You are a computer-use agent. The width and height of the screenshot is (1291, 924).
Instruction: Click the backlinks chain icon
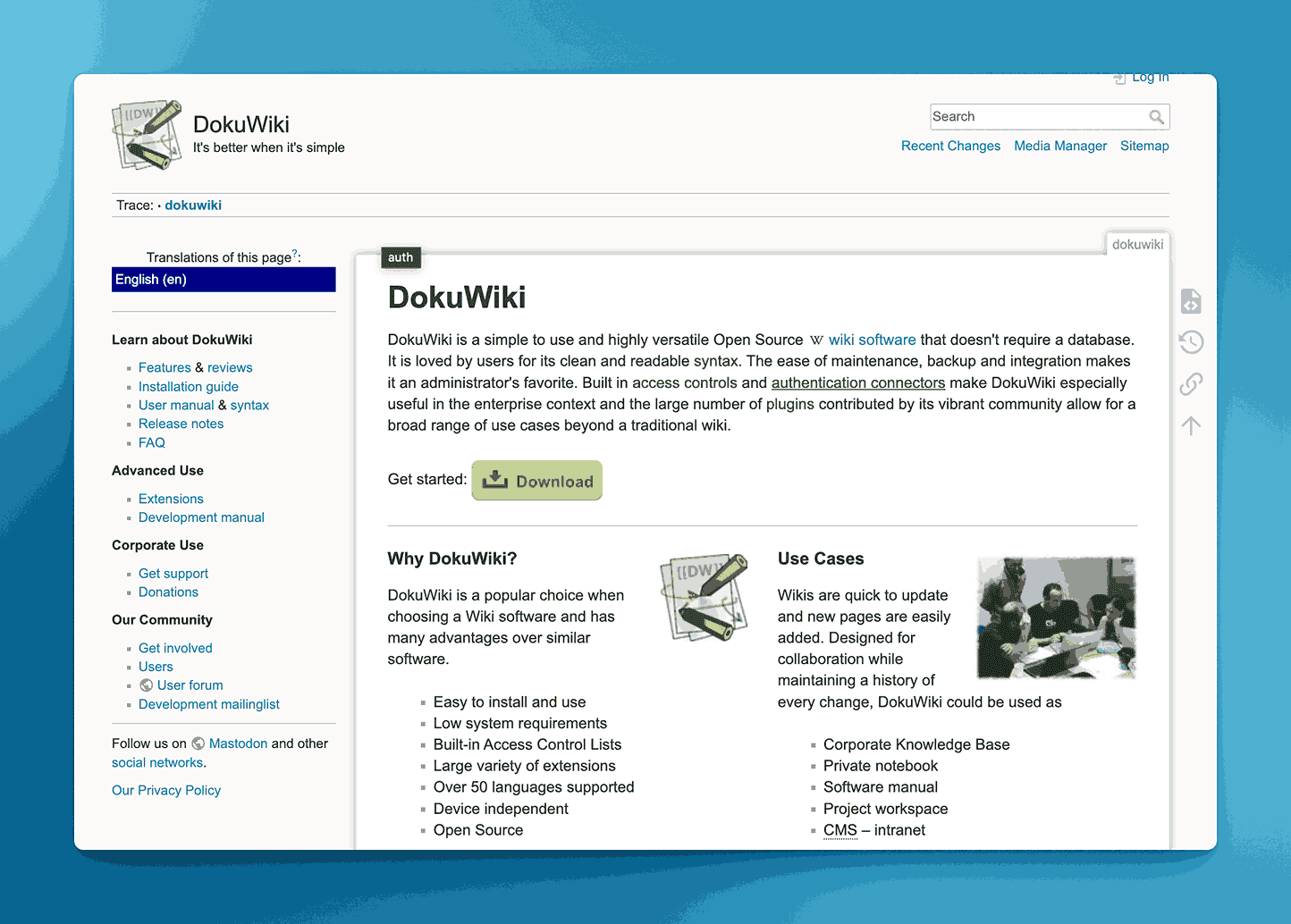[1191, 384]
